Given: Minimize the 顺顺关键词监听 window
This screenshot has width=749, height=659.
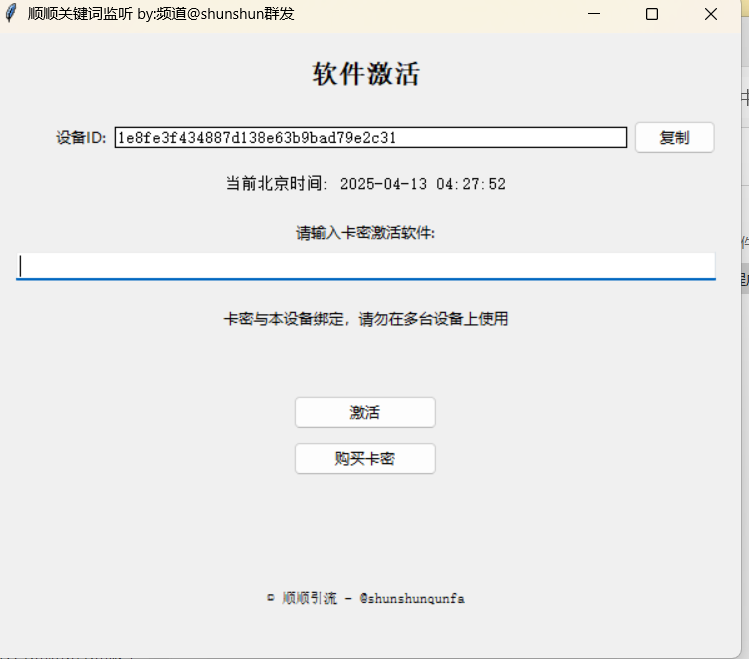Looking at the screenshot, I should (594, 14).
